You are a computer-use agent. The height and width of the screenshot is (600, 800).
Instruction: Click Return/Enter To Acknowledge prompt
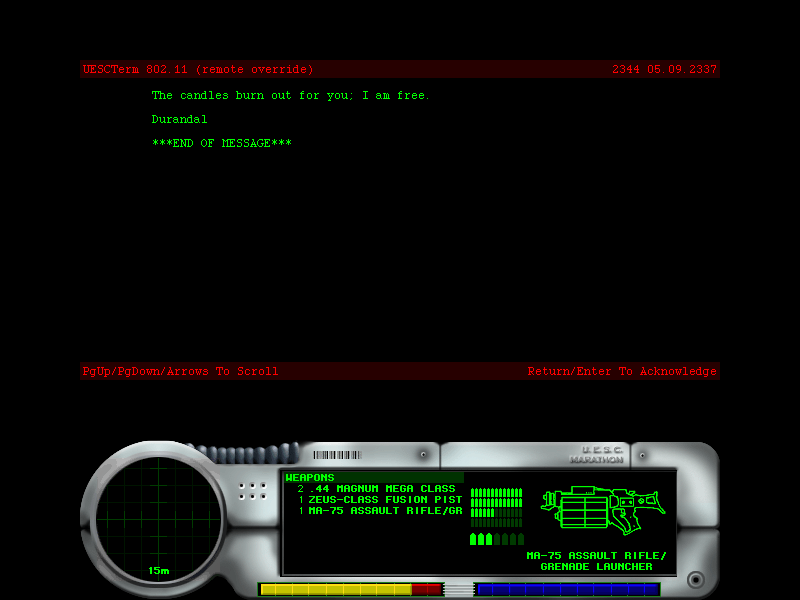(621, 372)
